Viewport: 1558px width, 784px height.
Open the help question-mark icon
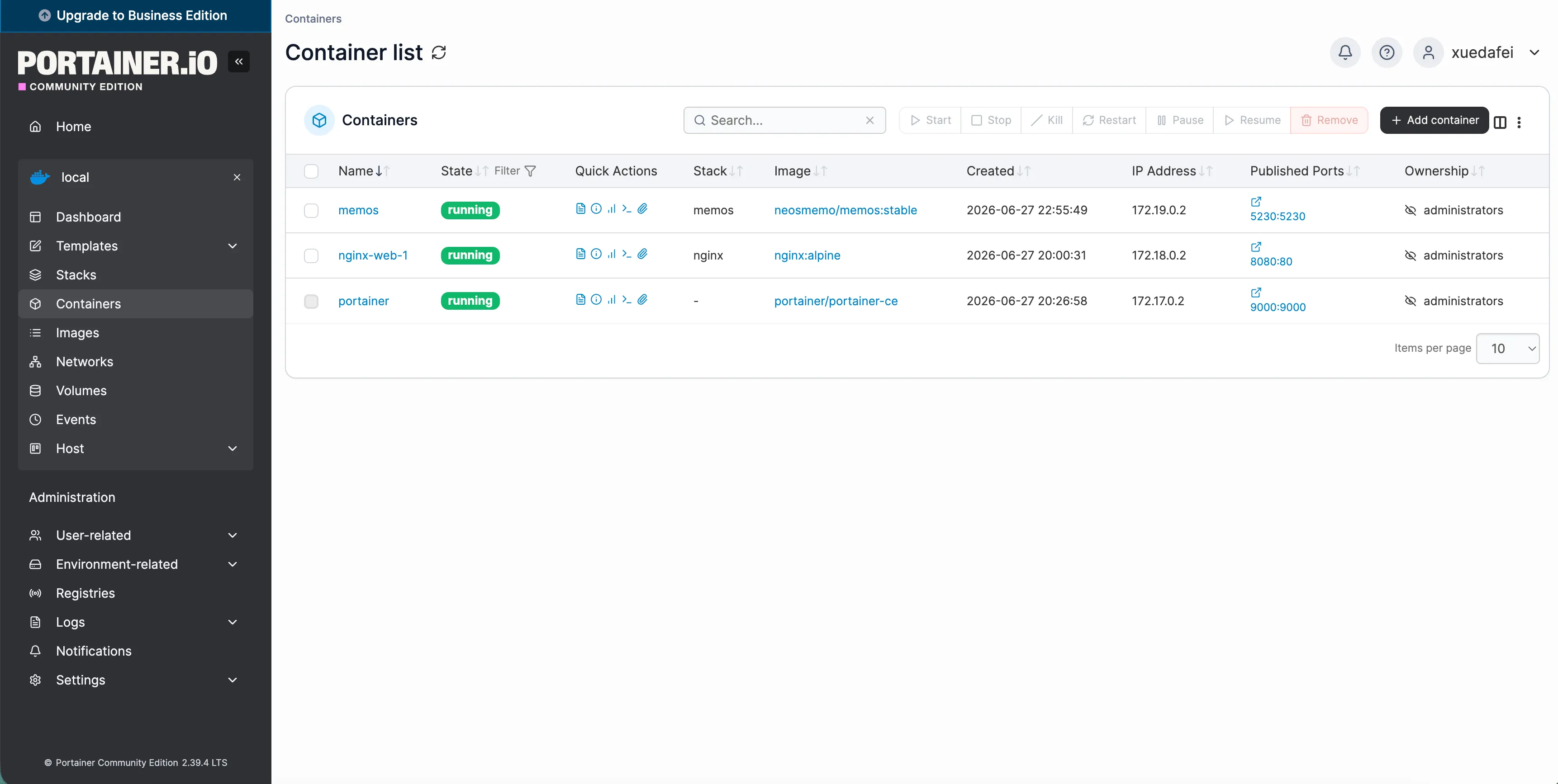(1387, 52)
